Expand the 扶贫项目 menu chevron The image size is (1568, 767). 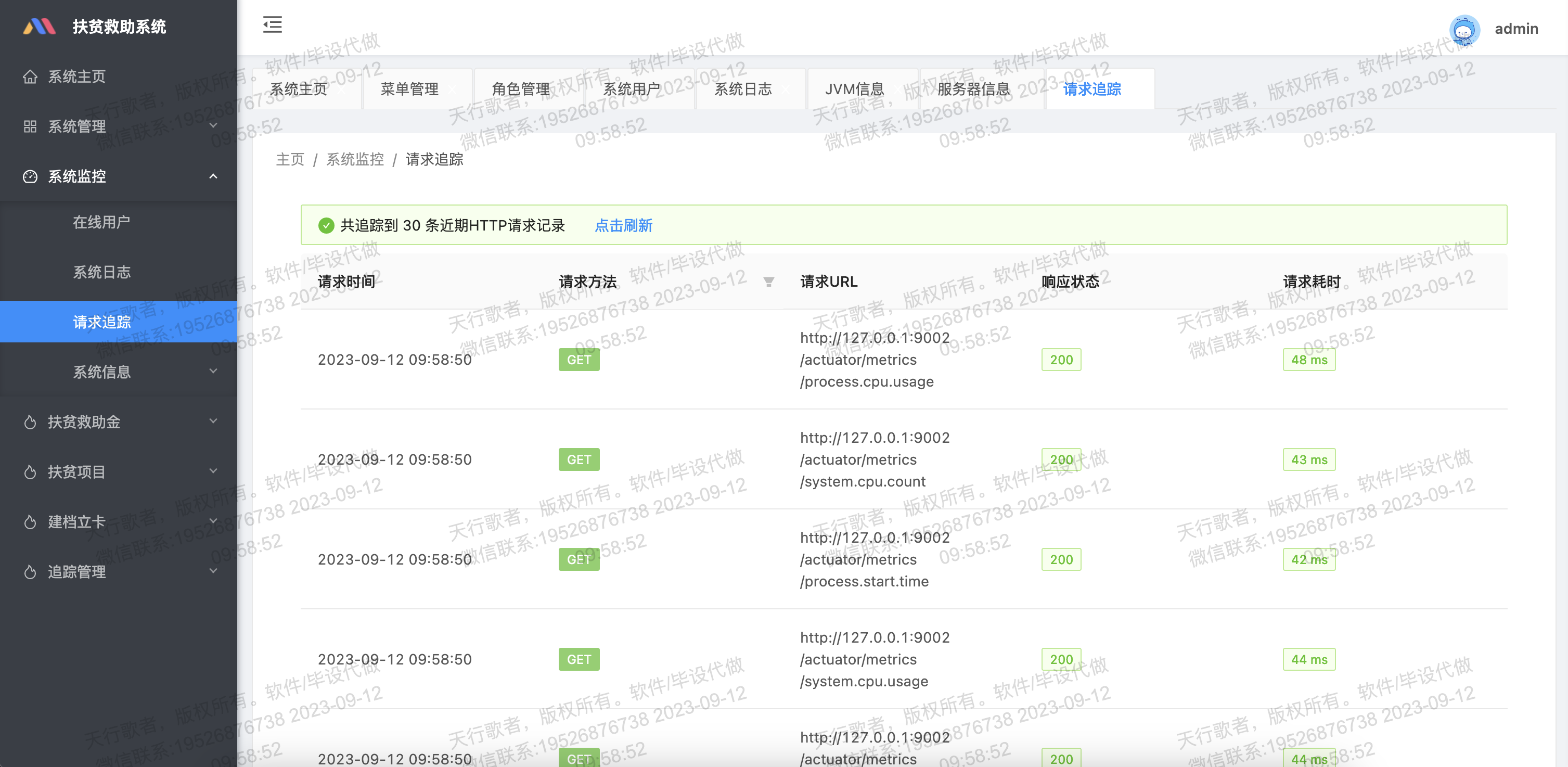(x=213, y=471)
